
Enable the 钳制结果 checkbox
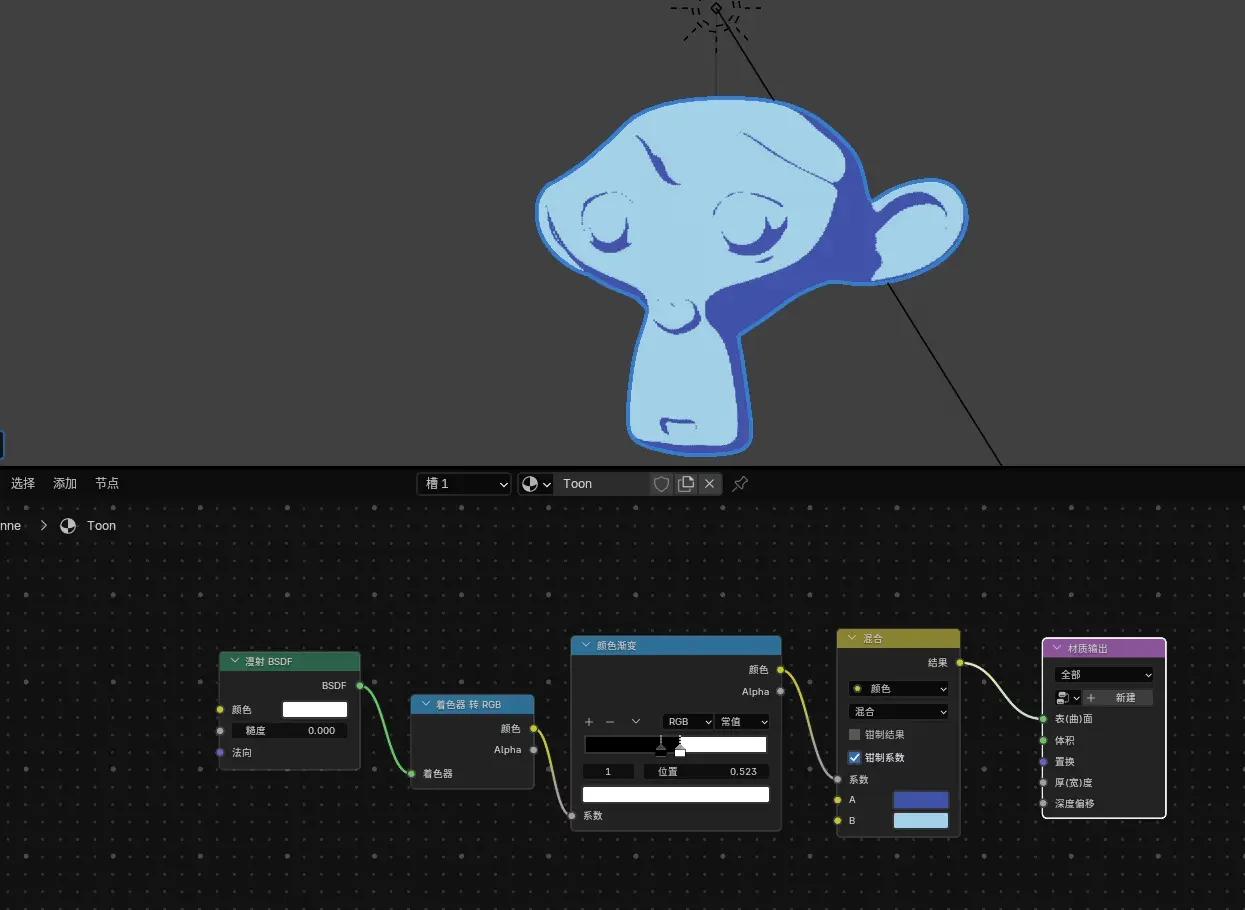[x=855, y=735]
